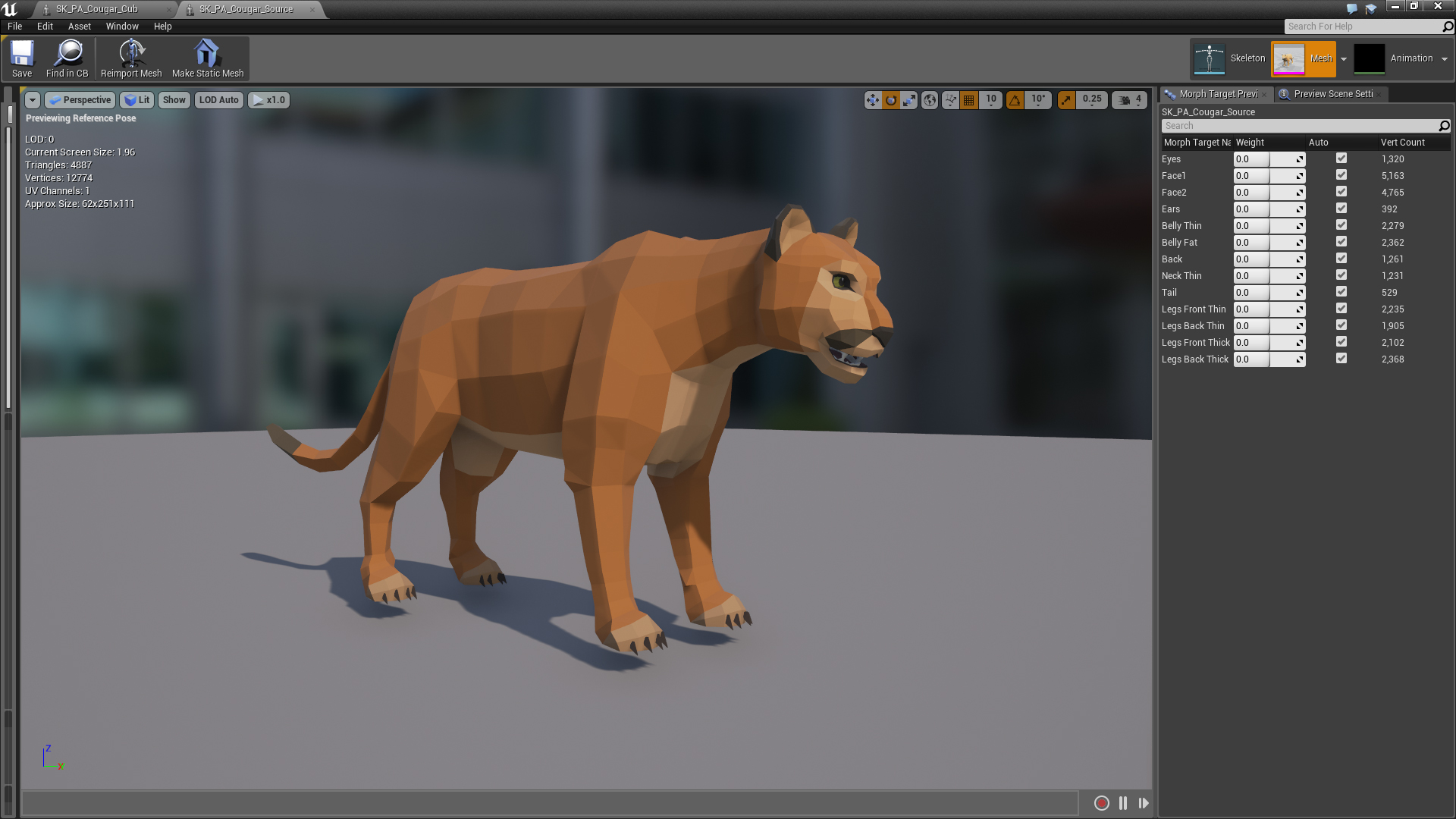The image size is (1456, 819).
Task: Select the Skeleton tab
Action: pos(1232,58)
